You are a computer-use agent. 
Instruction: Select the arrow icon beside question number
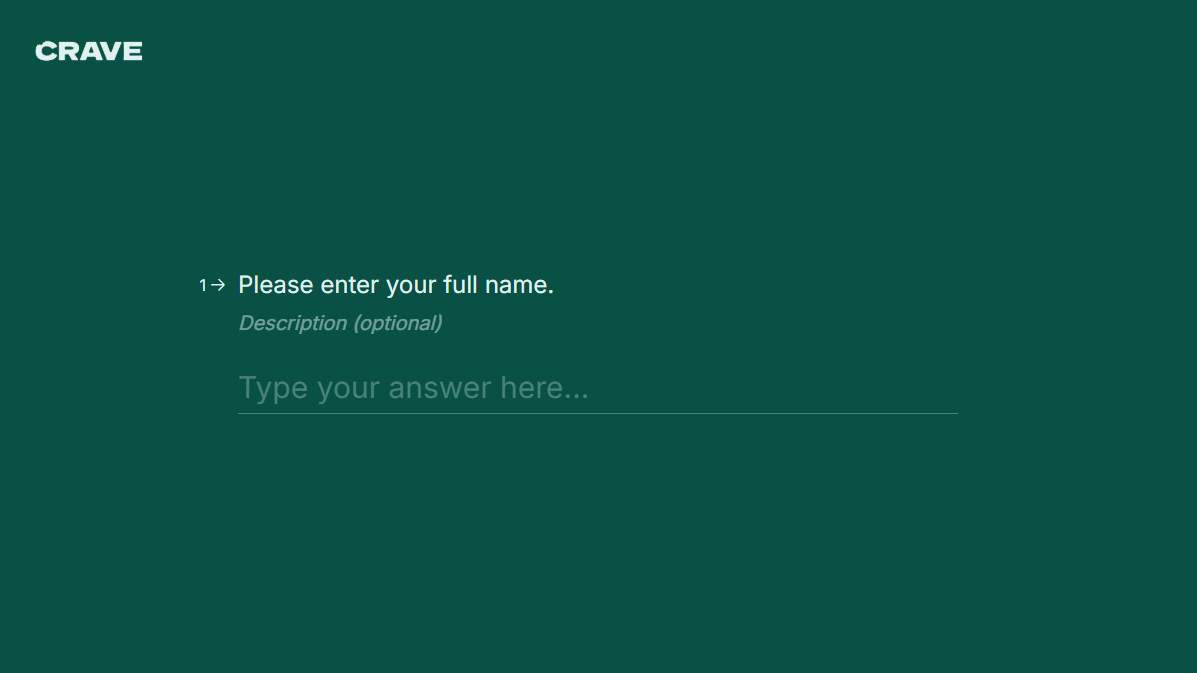tap(218, 284)
